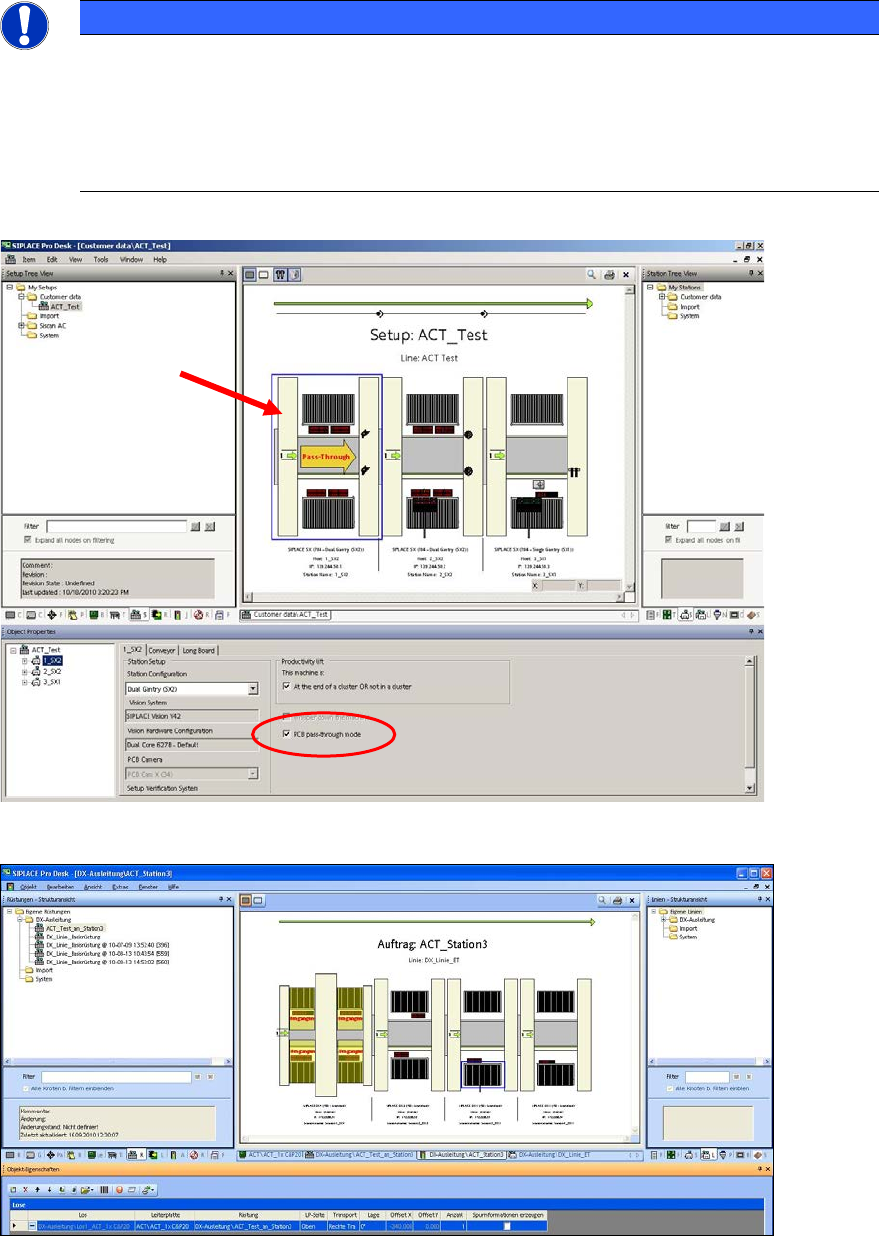Click the magnifier zoom icon in setup view
This screenshot has height=1236, width=879.
[592, 273]
